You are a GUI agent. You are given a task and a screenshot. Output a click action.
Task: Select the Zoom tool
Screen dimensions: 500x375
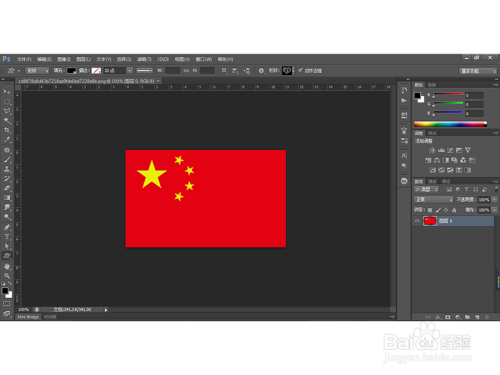point(7,276)
